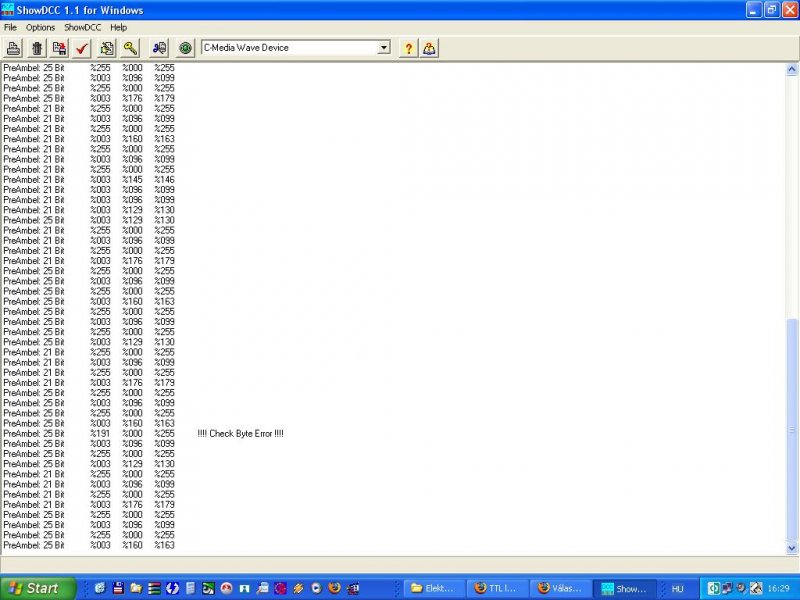This screenshot has width=800, height=600.
Task: Click the %191 value in the error row
Action: click(x=100, y=434)
